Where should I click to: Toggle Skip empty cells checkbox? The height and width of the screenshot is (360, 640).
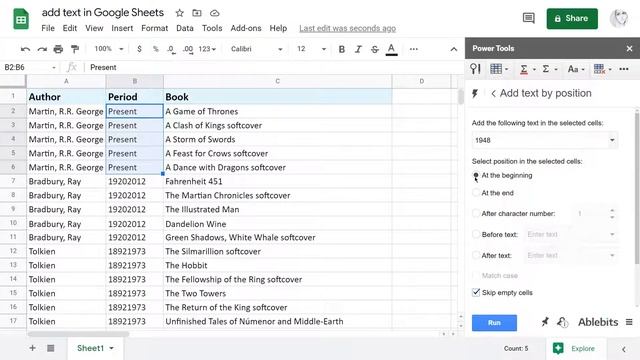point(476,292)
